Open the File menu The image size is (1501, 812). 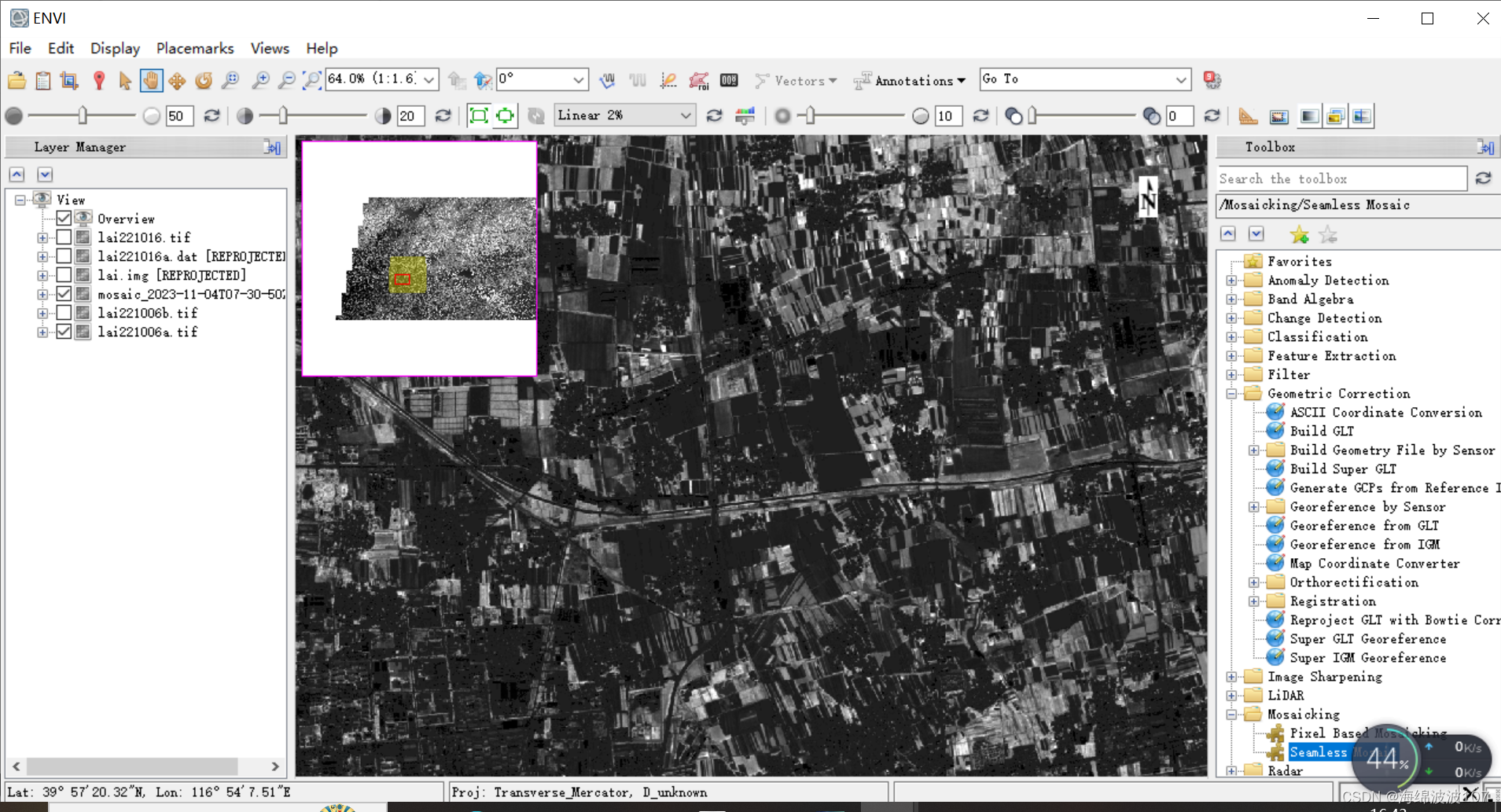click(x=20, y=48)
